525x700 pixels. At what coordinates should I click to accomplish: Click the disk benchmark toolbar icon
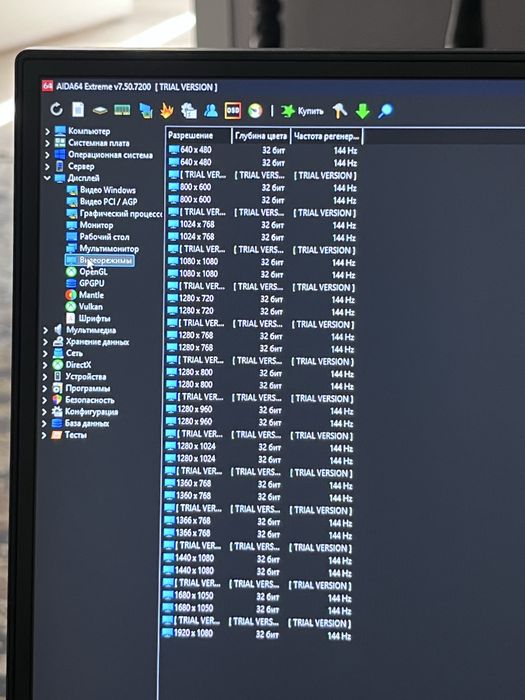pos(100,110)
